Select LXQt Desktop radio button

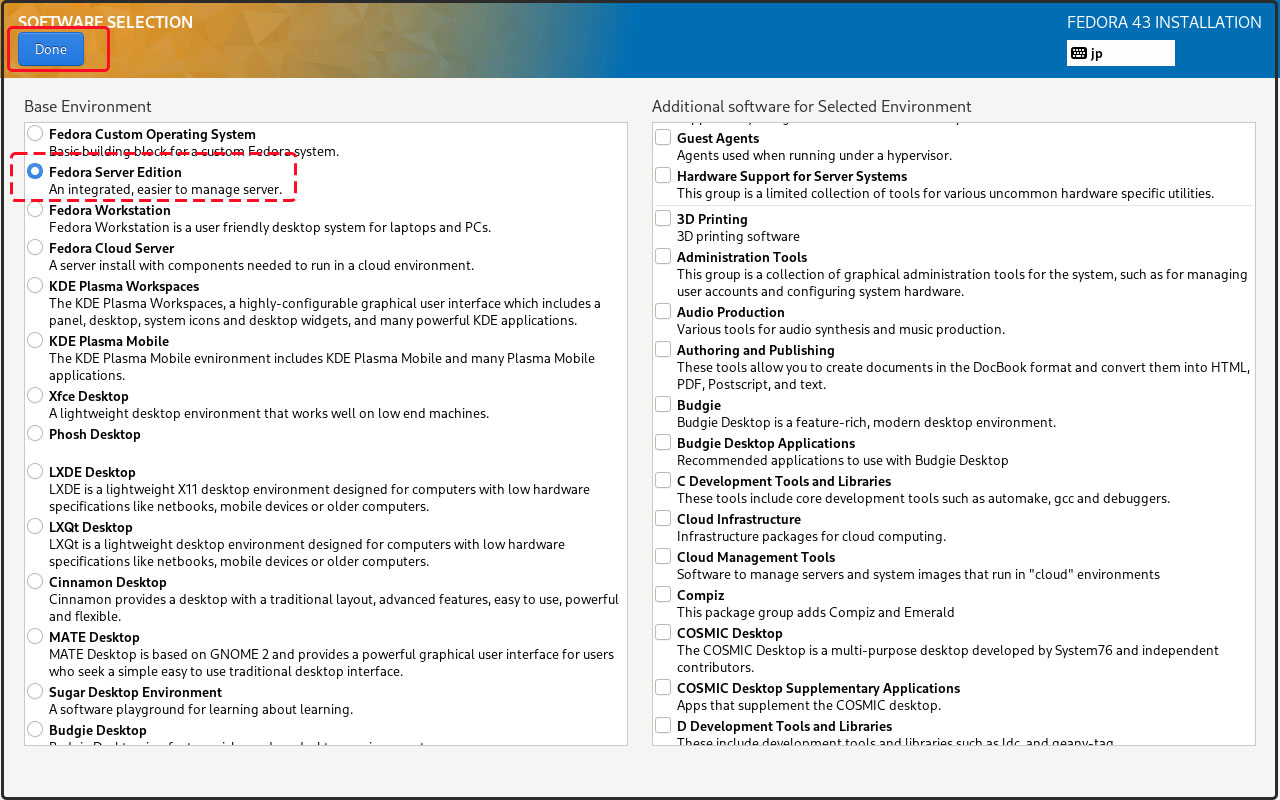(x=36, y=527)
